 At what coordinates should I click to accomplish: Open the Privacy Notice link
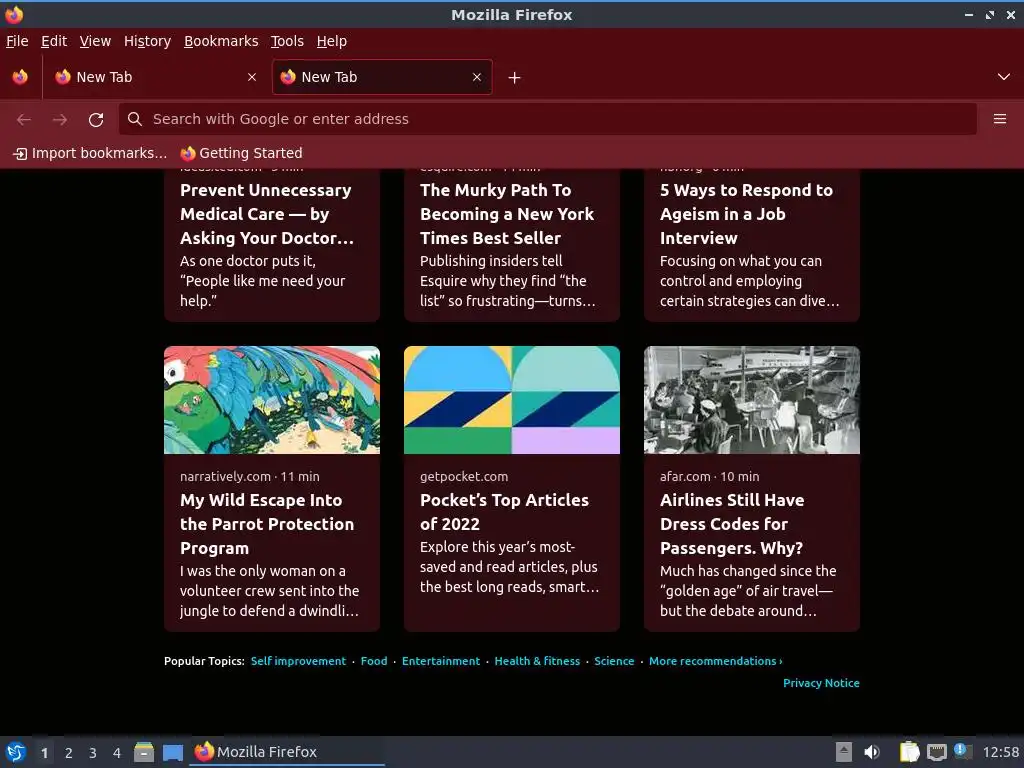coord(821,683)
